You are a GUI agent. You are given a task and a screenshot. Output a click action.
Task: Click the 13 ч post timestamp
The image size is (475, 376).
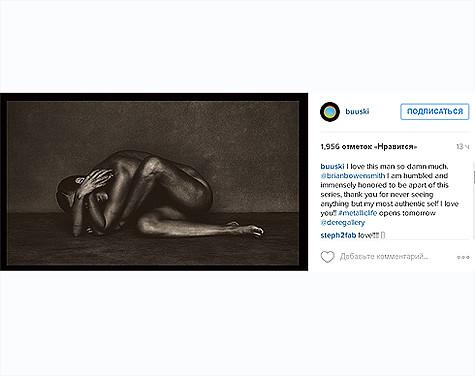tap(463, 147)
